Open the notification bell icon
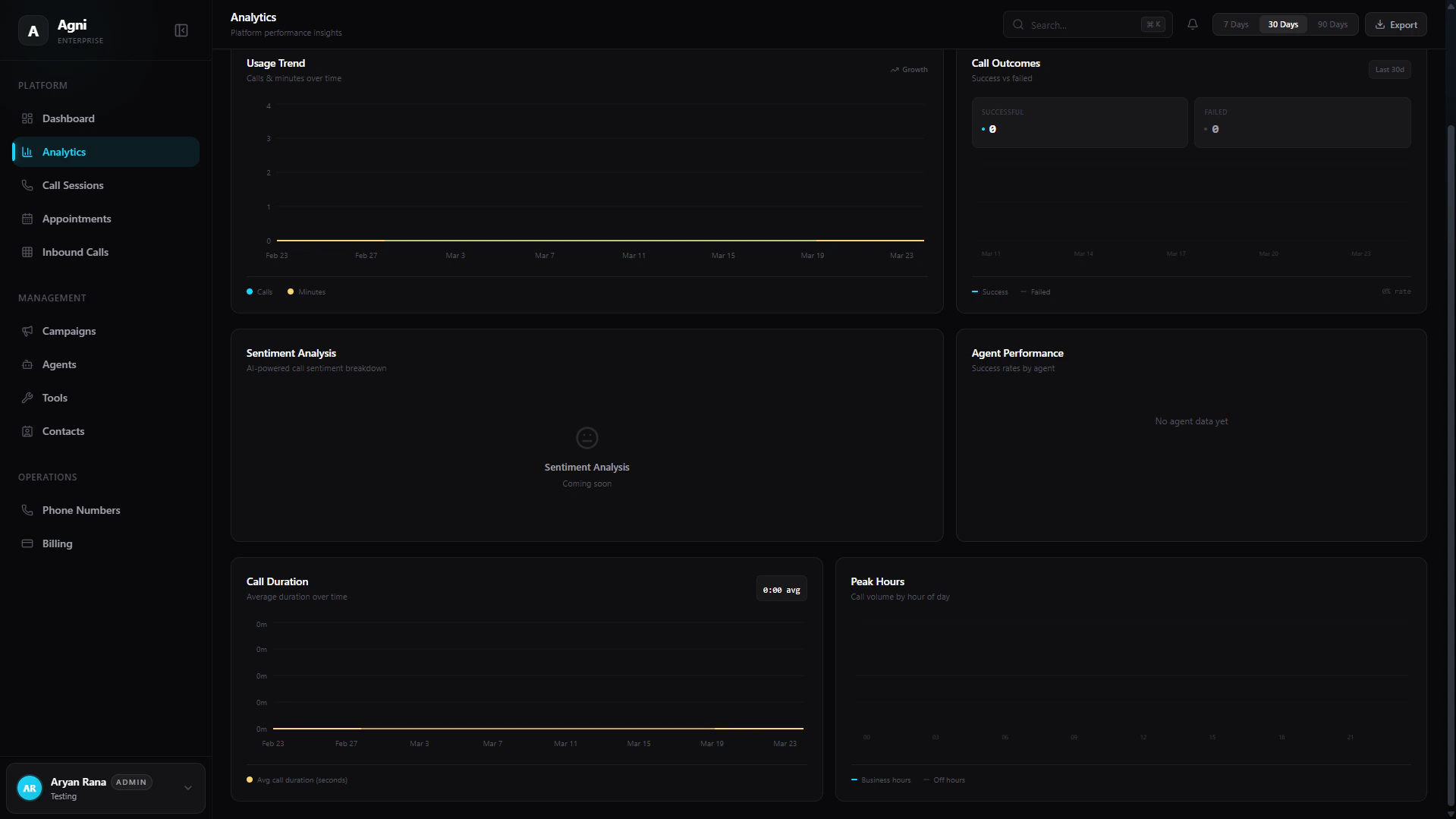 pos(1192,24)
